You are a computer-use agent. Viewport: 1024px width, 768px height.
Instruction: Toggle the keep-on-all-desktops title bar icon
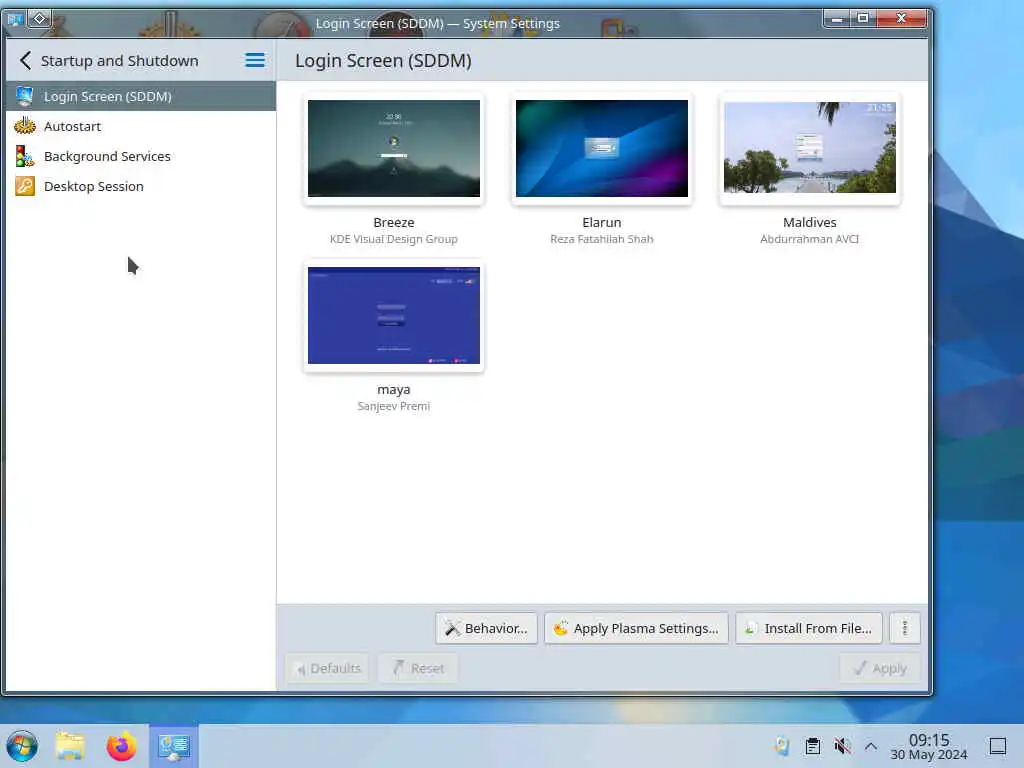point(39,19)
